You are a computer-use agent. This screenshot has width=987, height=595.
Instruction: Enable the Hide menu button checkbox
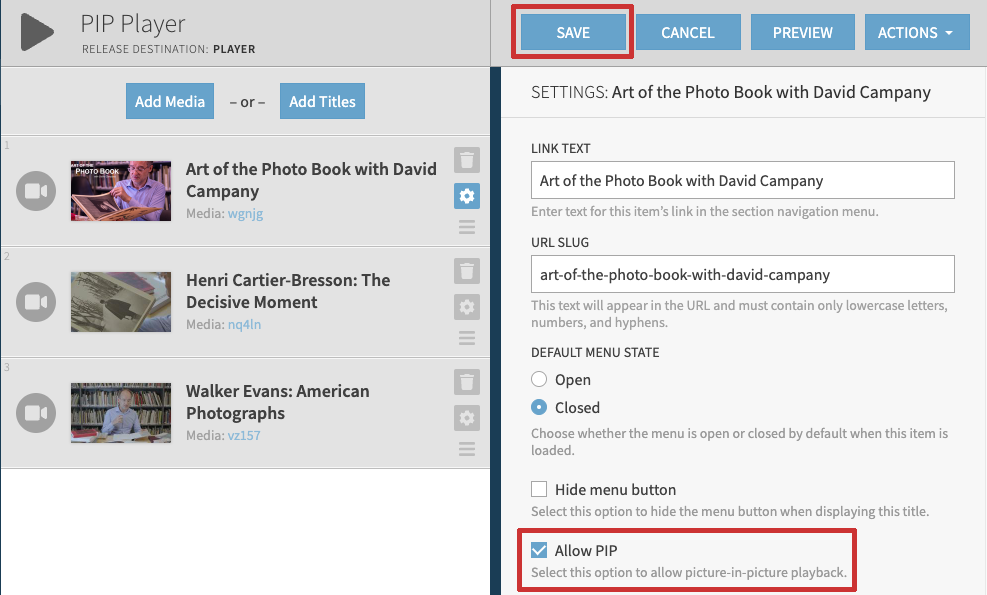pyautogui.click(x=540, y=489)
